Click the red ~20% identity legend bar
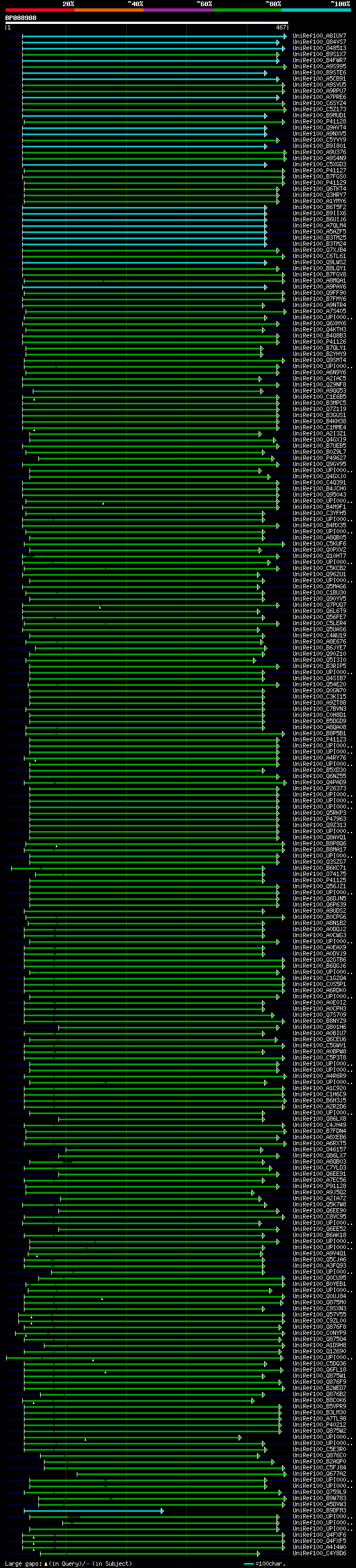 coord(39,10)
